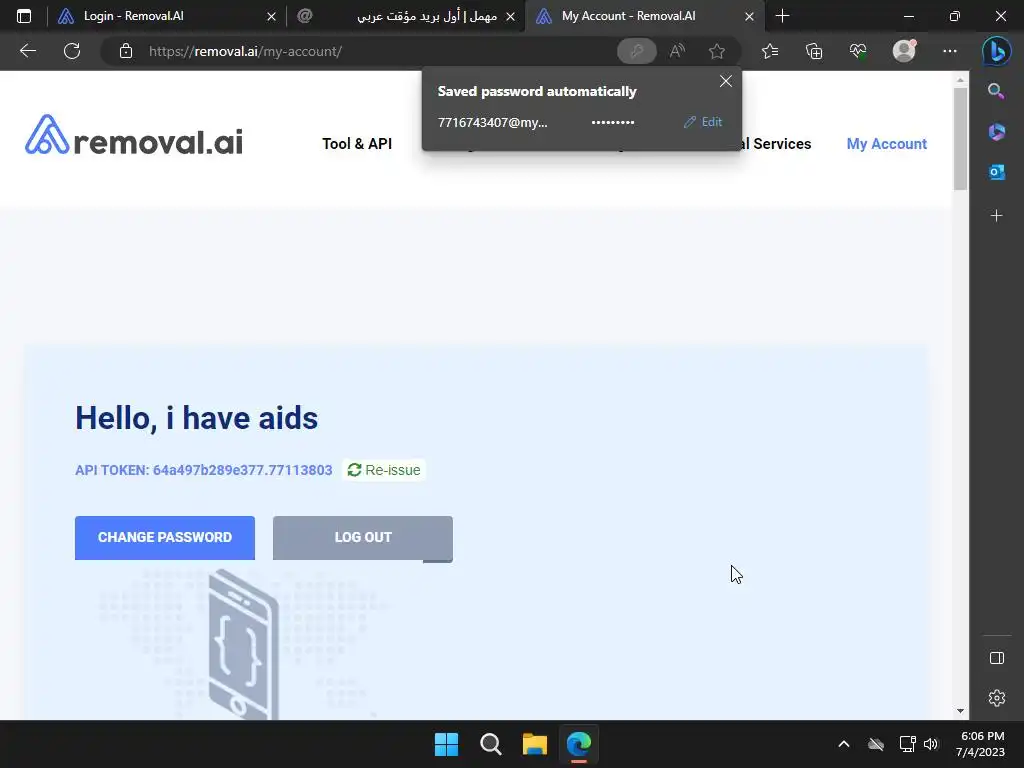Add this page to favorites star

[x=717, y=51]
